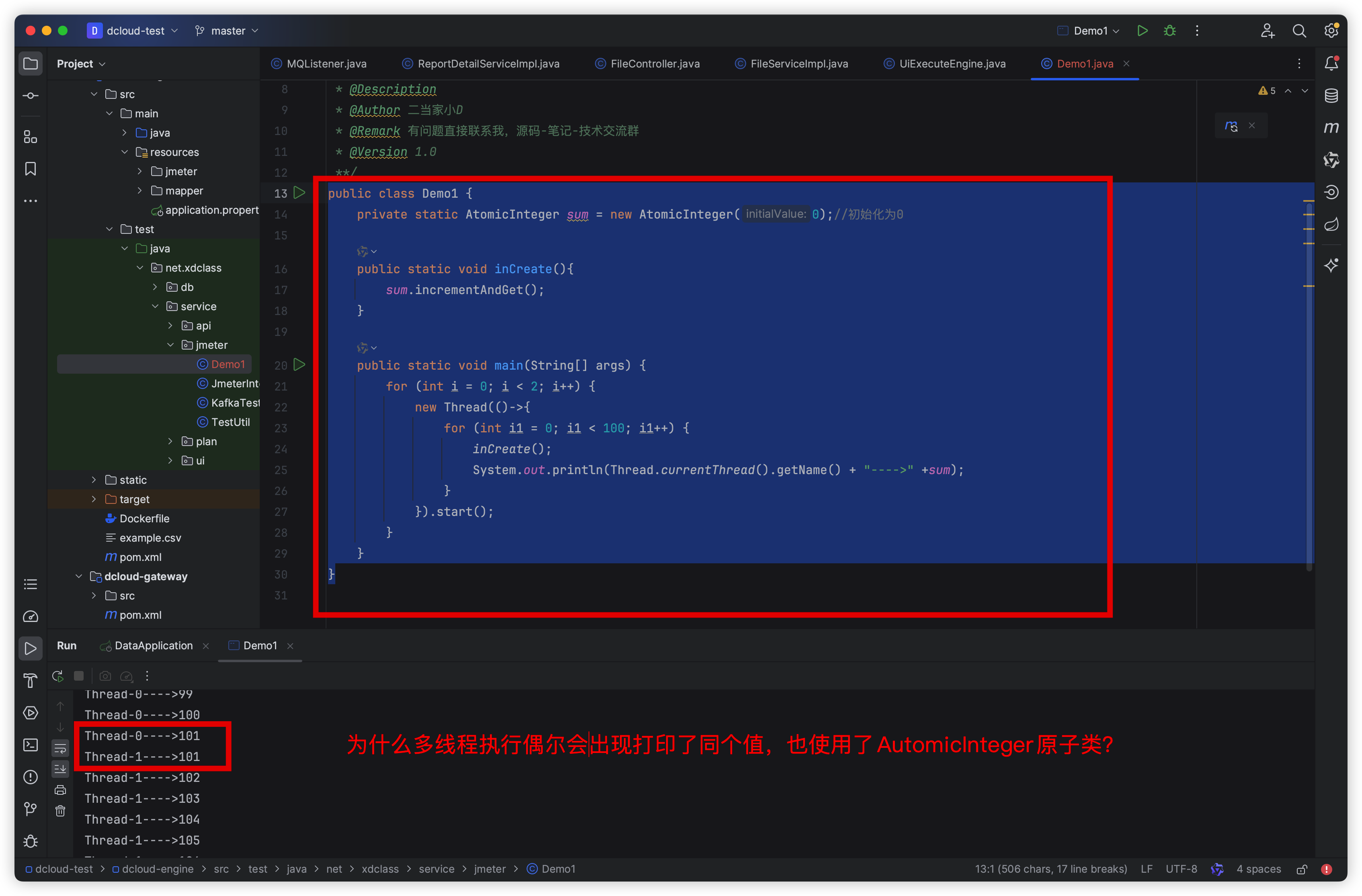Open the Maven tool window
The height and width of the screenshot is (896, 1362).
[x=1331, y=127]
